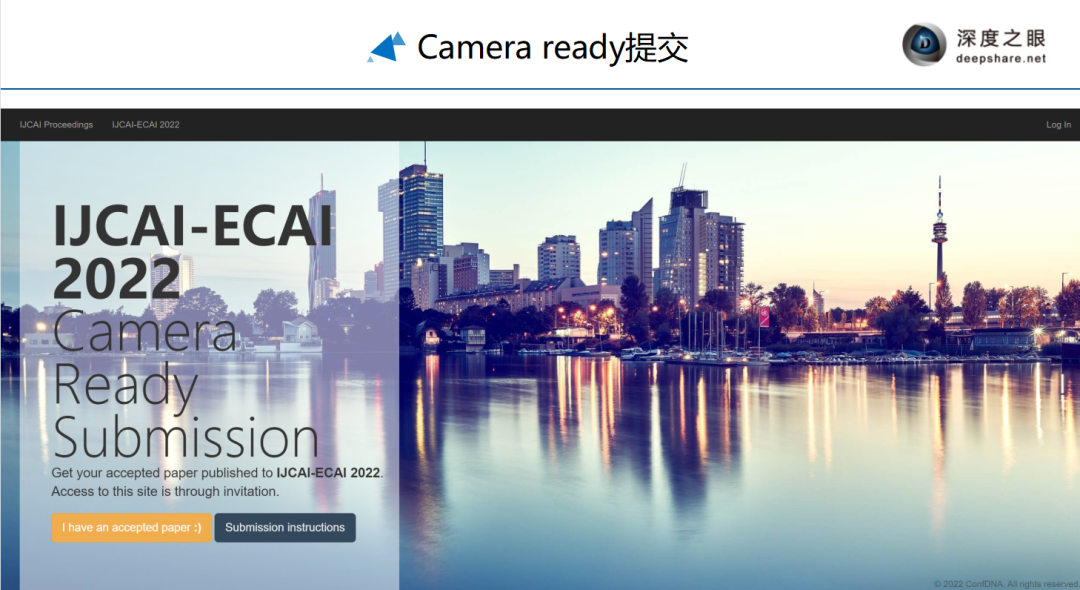This screenshot has width=1080, height=590.
Task: Open the Submission instructions button
Action: (x=285, y=527)
